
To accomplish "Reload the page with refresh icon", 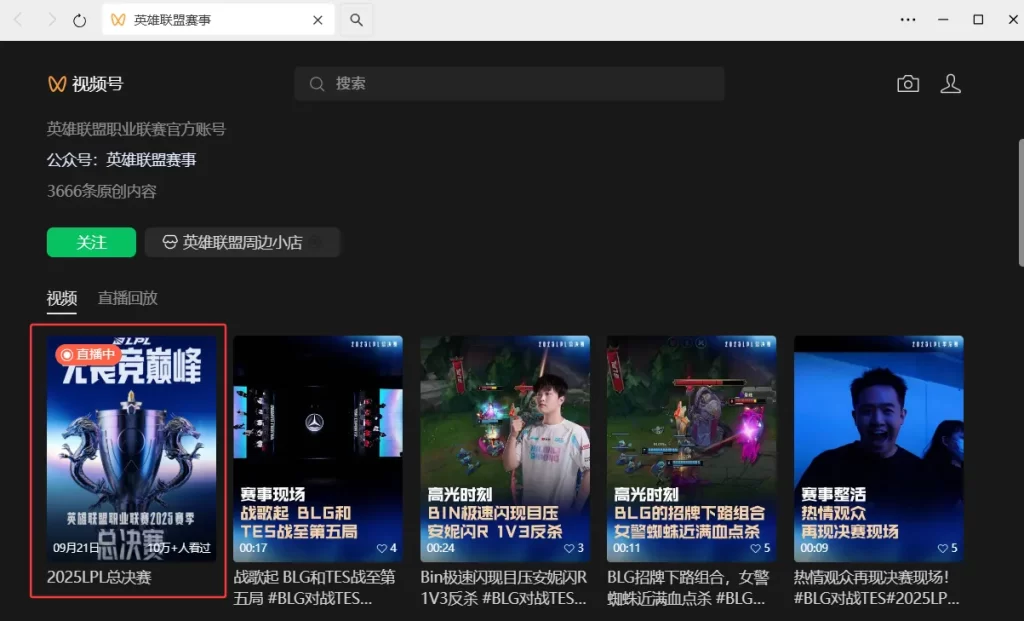I will point(80,20).
